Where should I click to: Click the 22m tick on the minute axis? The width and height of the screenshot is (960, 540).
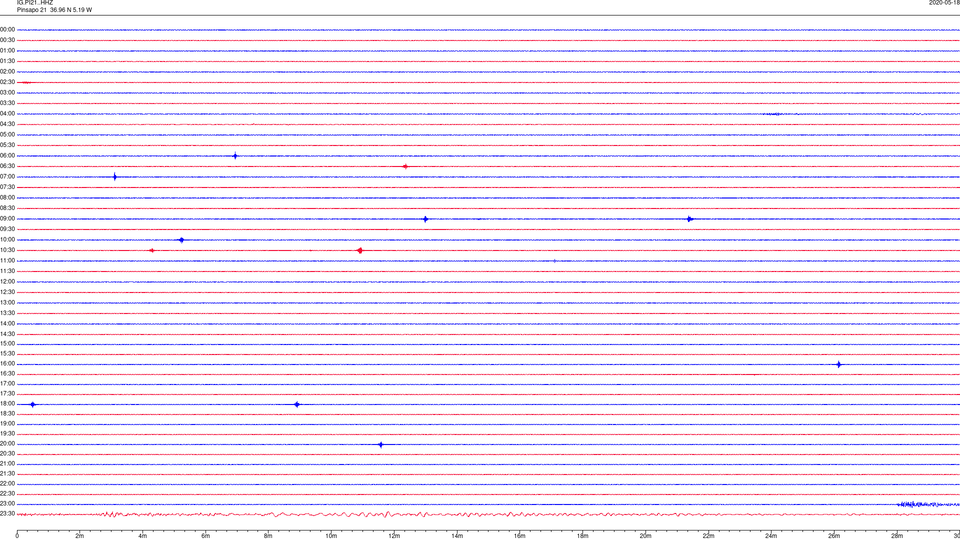click(x=708, y=536)
